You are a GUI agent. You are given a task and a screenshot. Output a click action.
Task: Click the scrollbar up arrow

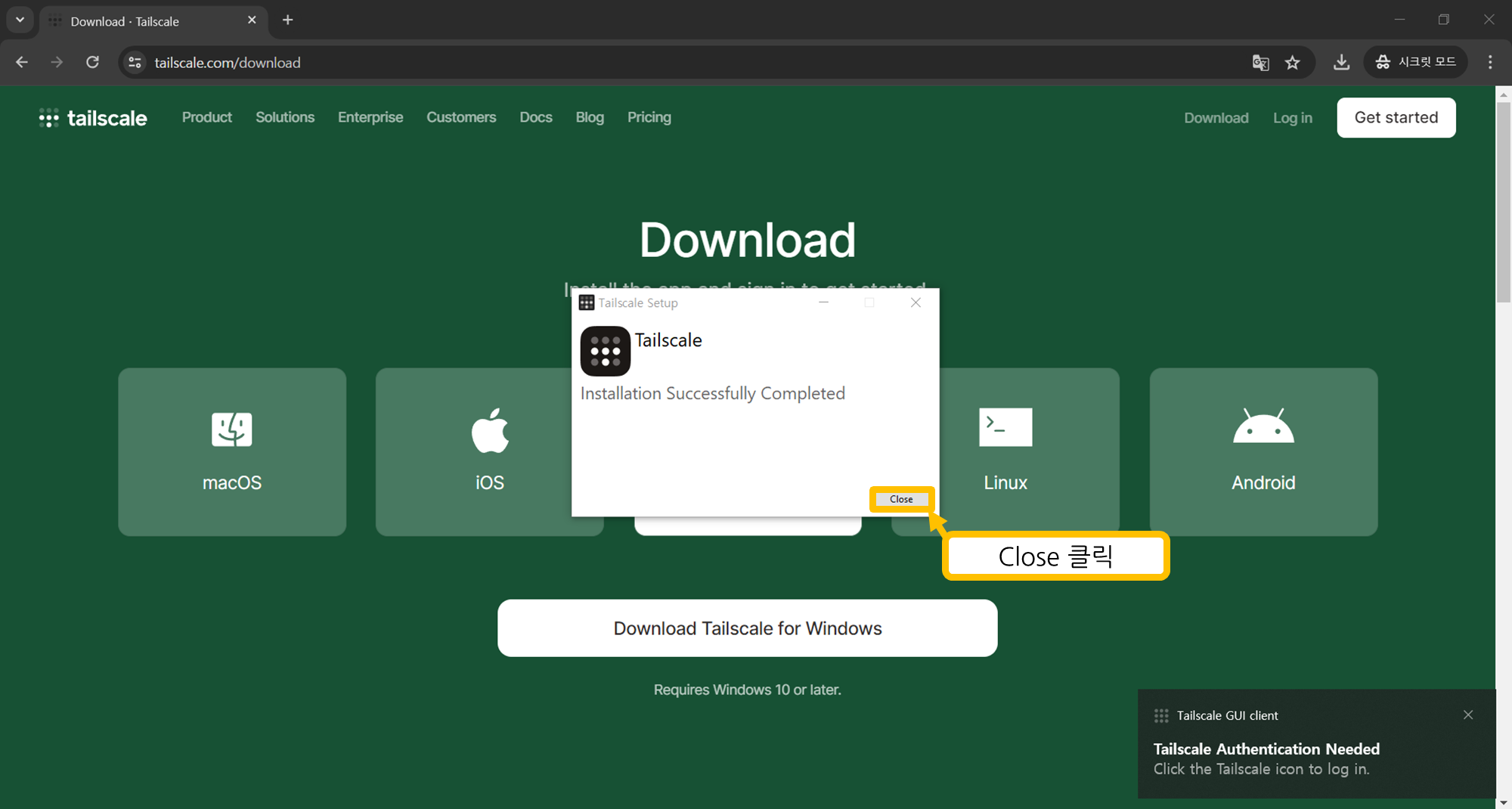point(1504,94)
